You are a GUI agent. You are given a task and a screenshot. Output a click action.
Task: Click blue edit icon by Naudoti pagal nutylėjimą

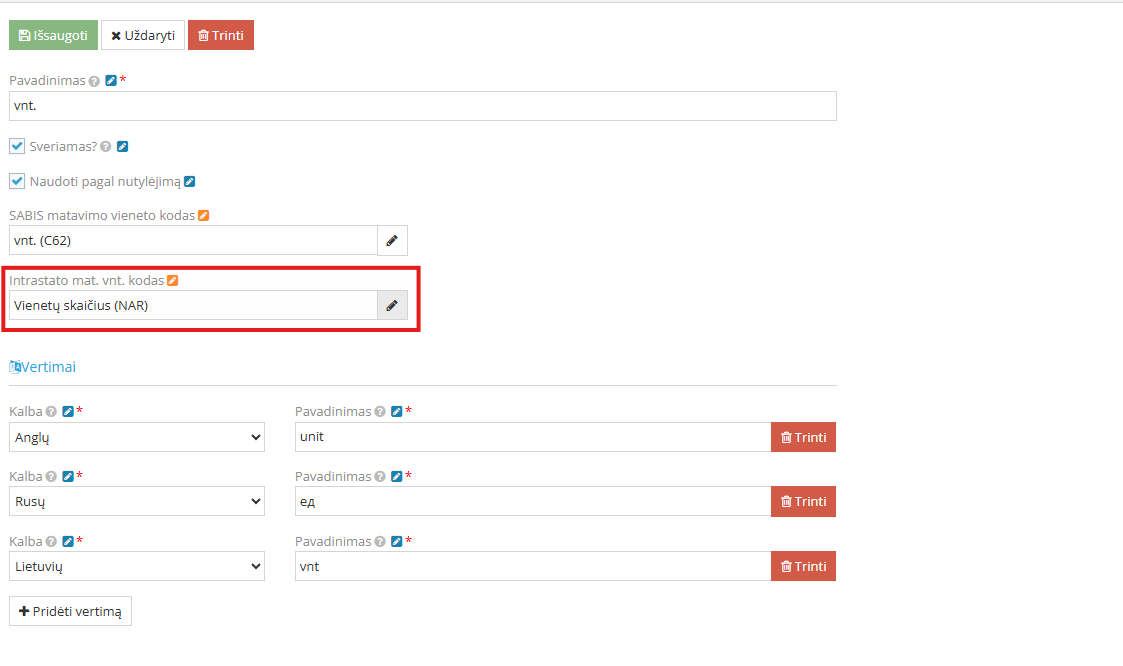click(190, 181)
